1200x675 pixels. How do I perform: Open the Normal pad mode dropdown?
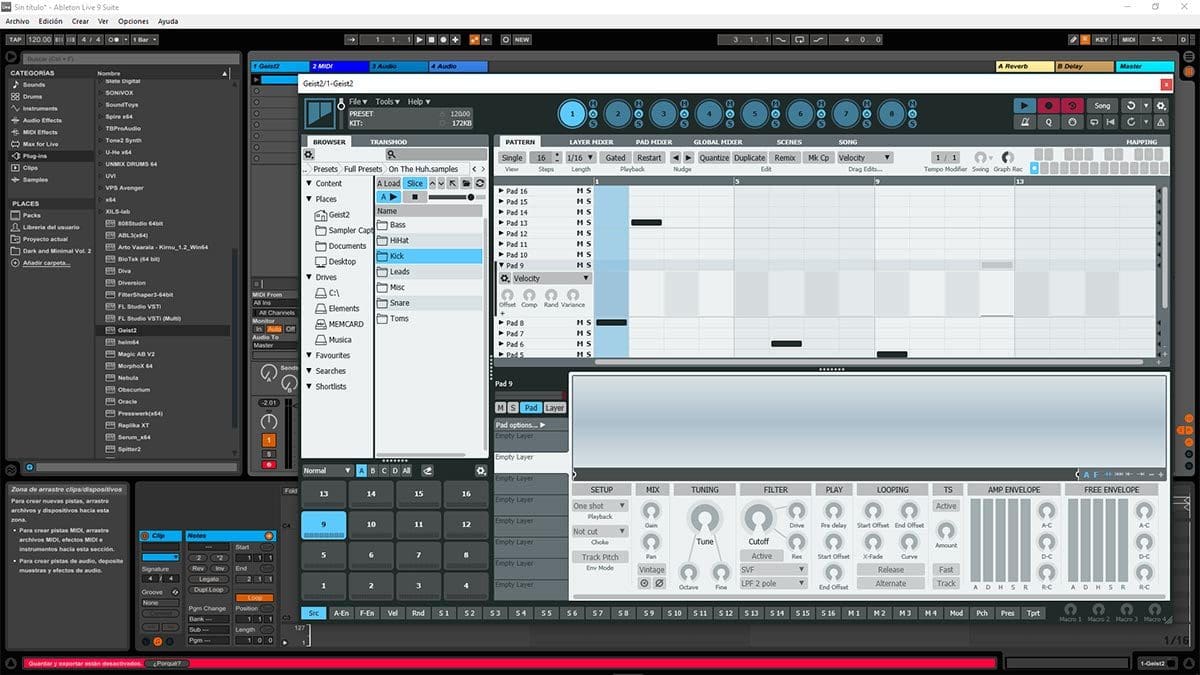(327, 470)
